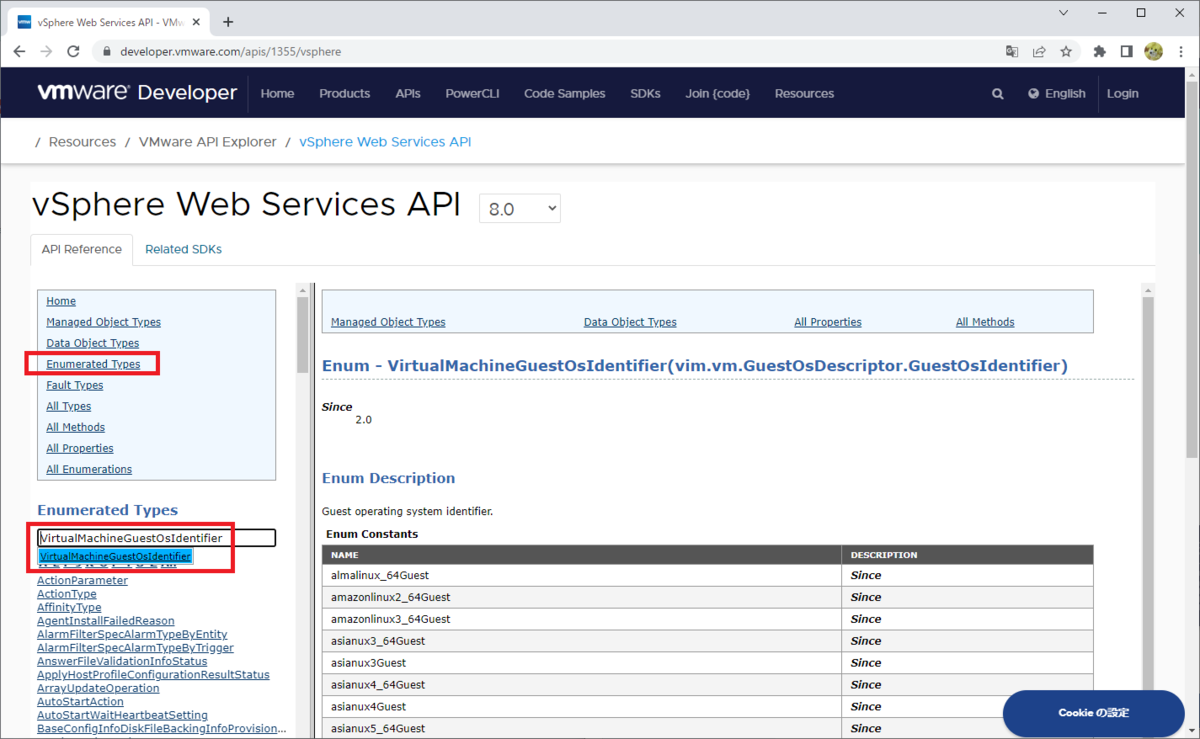Viewport: 1200px width, 739px height.
Task: Click the share page icon
Action: tap(1039, 51)
